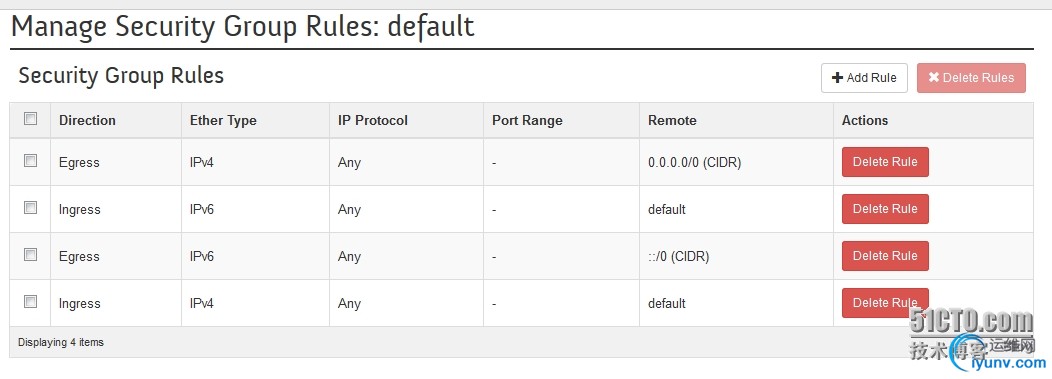This screenshot has height=379, width=1052.
Task: Click the 0.0.0.0/0 (CIDR) remote cell
Action: 694,163
